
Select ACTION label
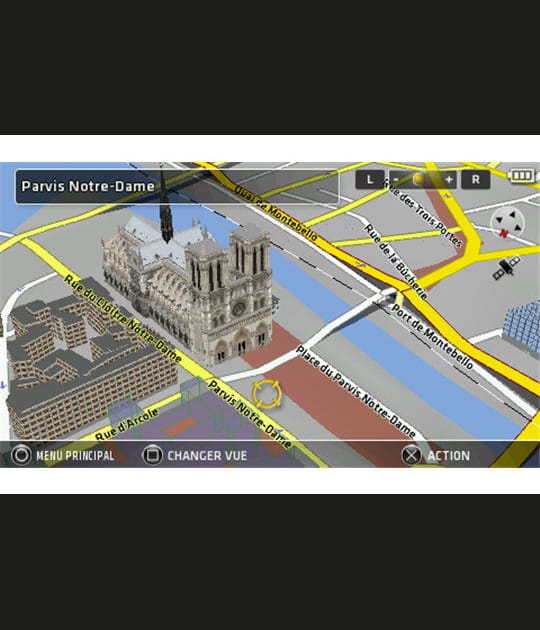[x=448, y=456]
